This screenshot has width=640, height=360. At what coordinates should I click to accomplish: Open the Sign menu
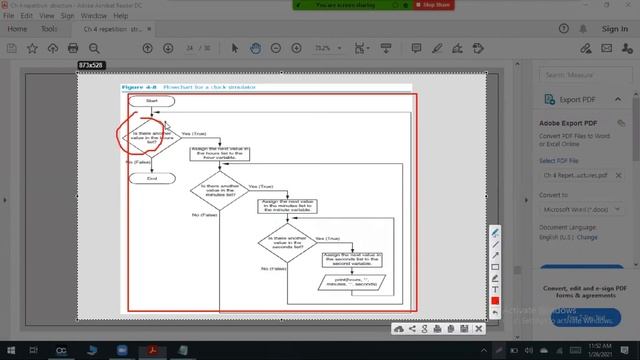pyautogui.click(x=67, y=16)
